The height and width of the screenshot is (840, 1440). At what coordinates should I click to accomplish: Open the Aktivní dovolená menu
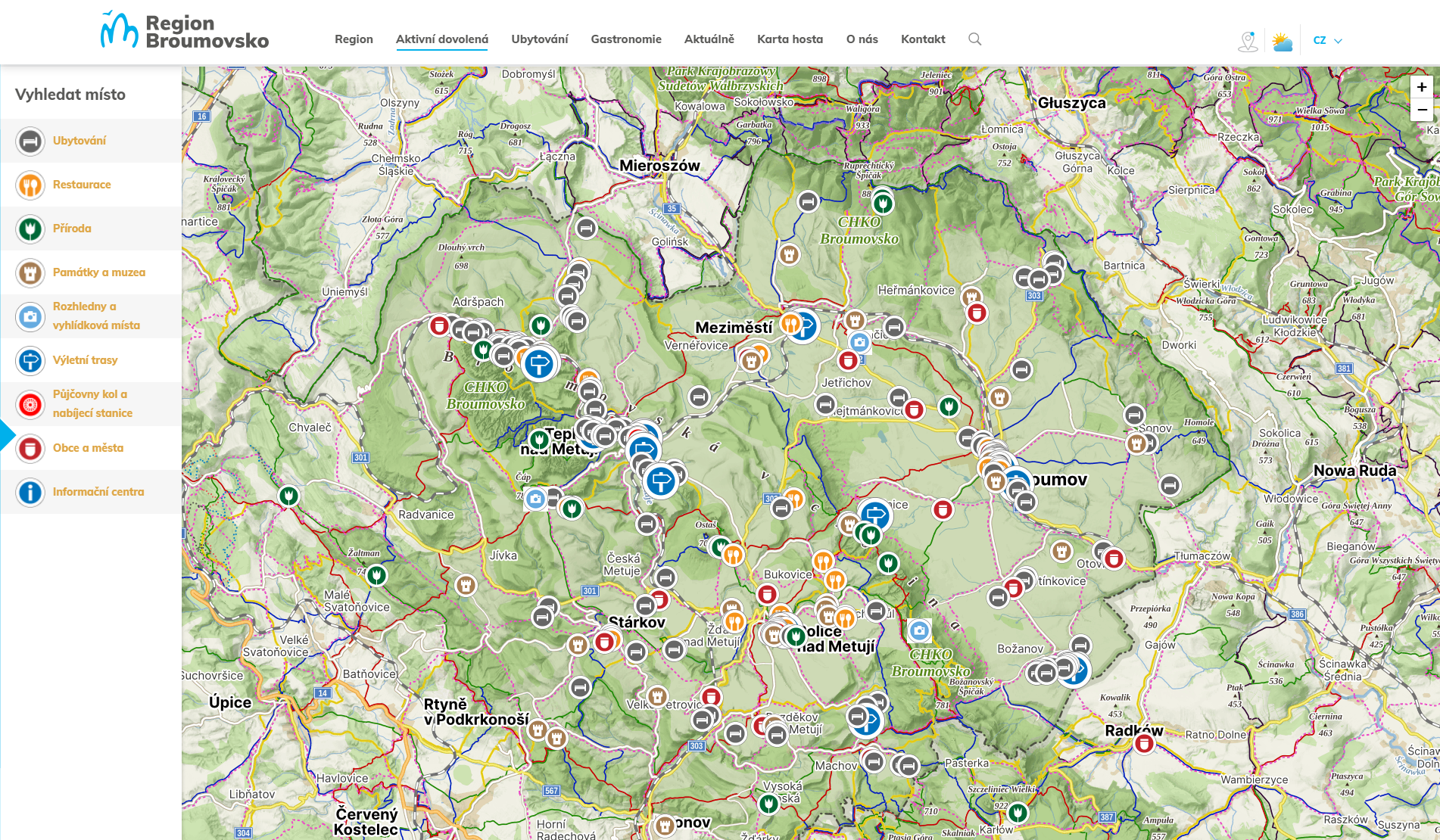click(441, 39)
